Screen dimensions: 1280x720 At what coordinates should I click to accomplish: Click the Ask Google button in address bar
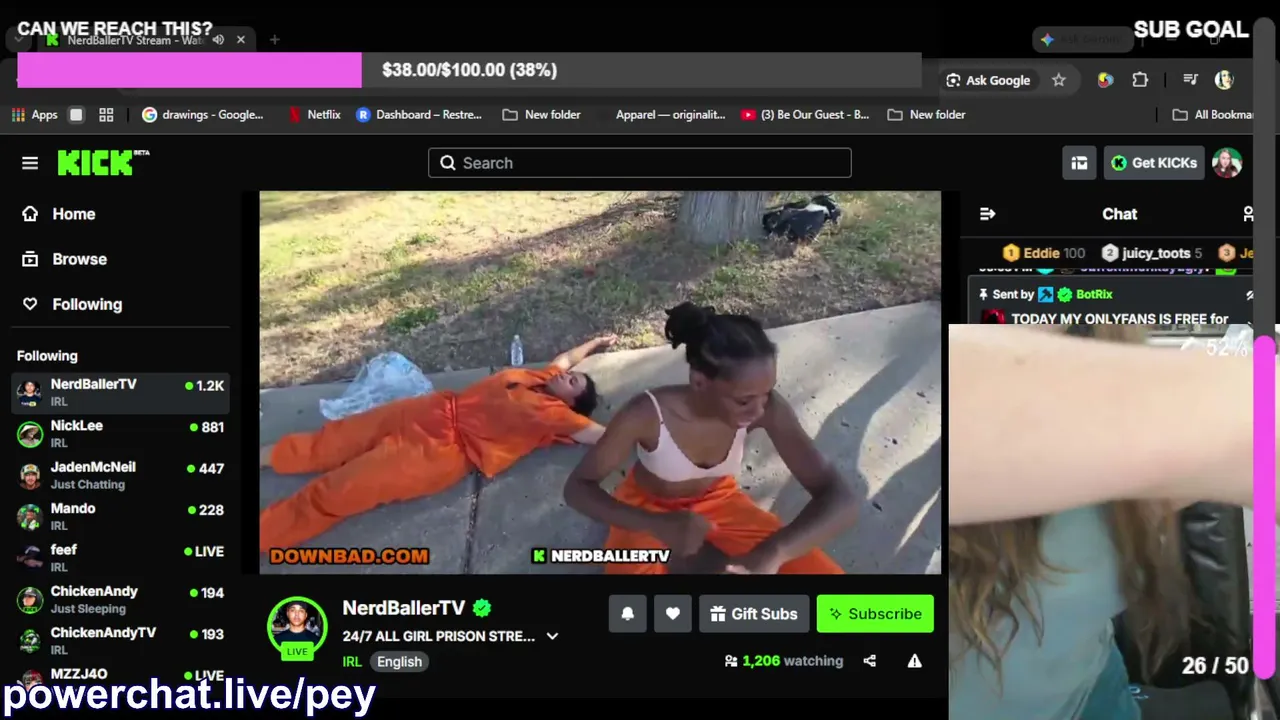988,80
